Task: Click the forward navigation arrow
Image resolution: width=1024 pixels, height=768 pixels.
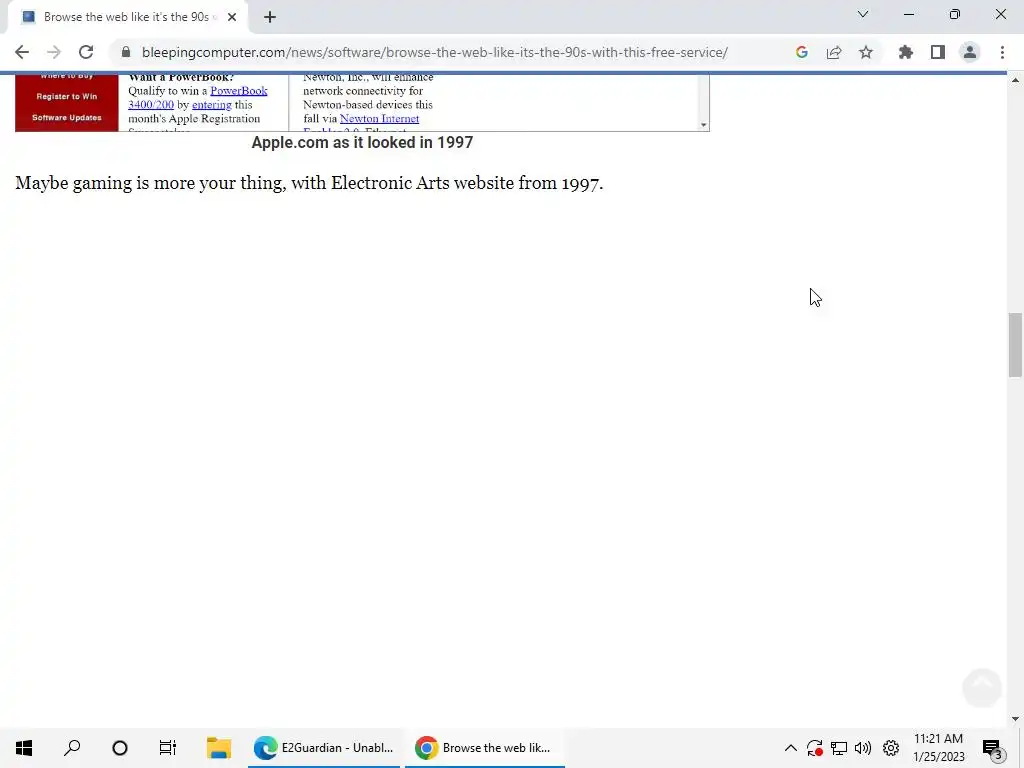Action: point(54,52)
